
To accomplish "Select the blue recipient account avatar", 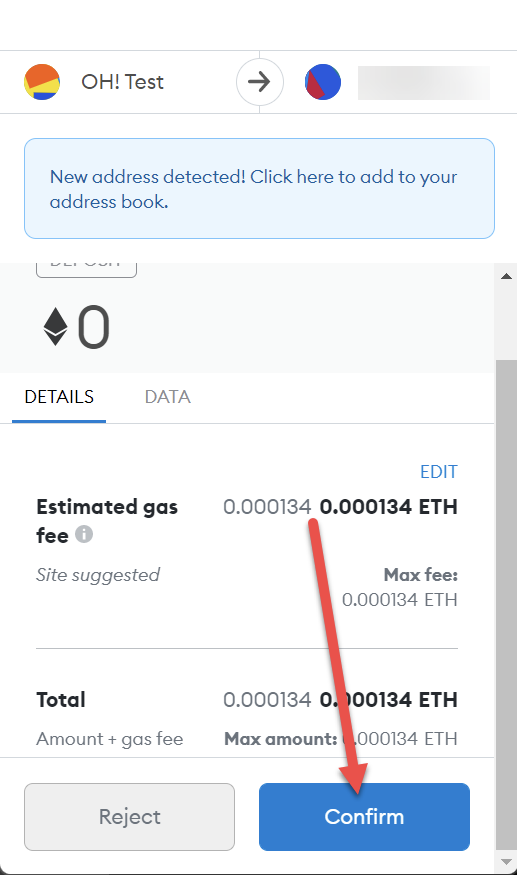I will (x=323, y=82).
